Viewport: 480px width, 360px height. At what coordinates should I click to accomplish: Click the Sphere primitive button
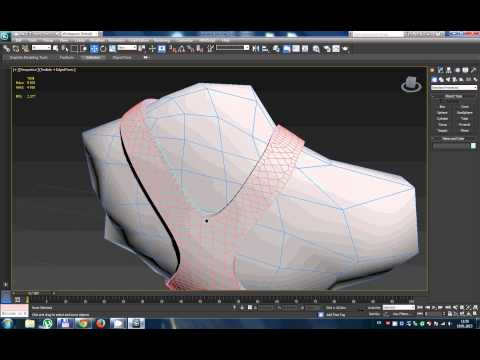(442, 113)
